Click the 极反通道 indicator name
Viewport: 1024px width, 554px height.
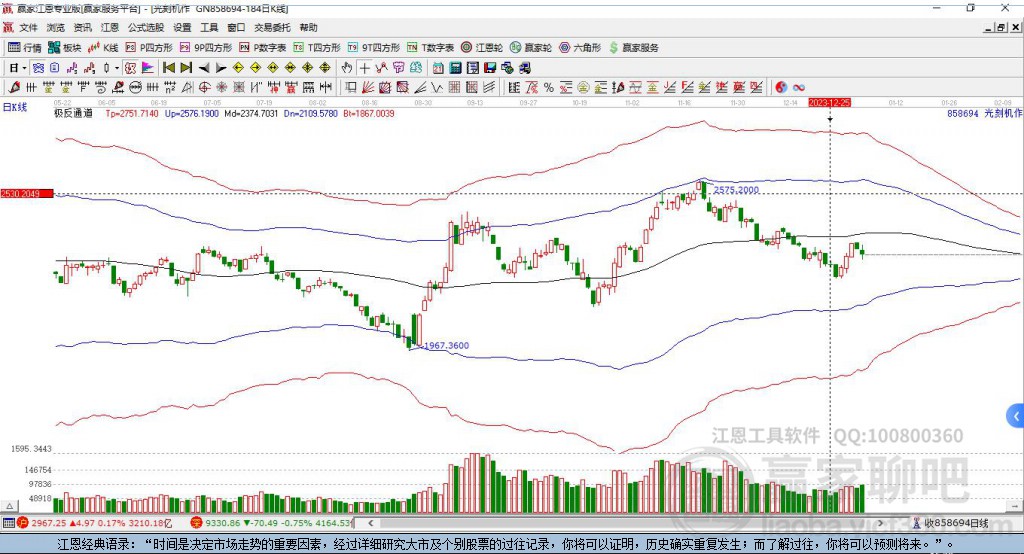pos(73,113)
